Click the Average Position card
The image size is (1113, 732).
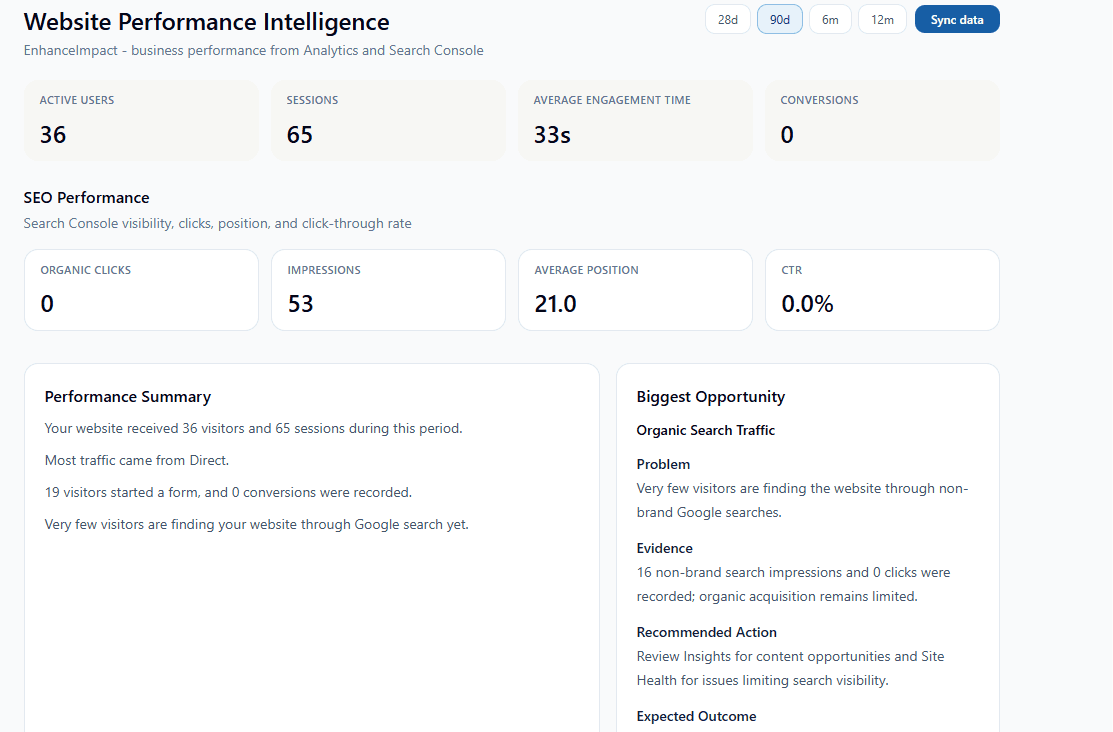pyautogui.click(x=635, y=290)
